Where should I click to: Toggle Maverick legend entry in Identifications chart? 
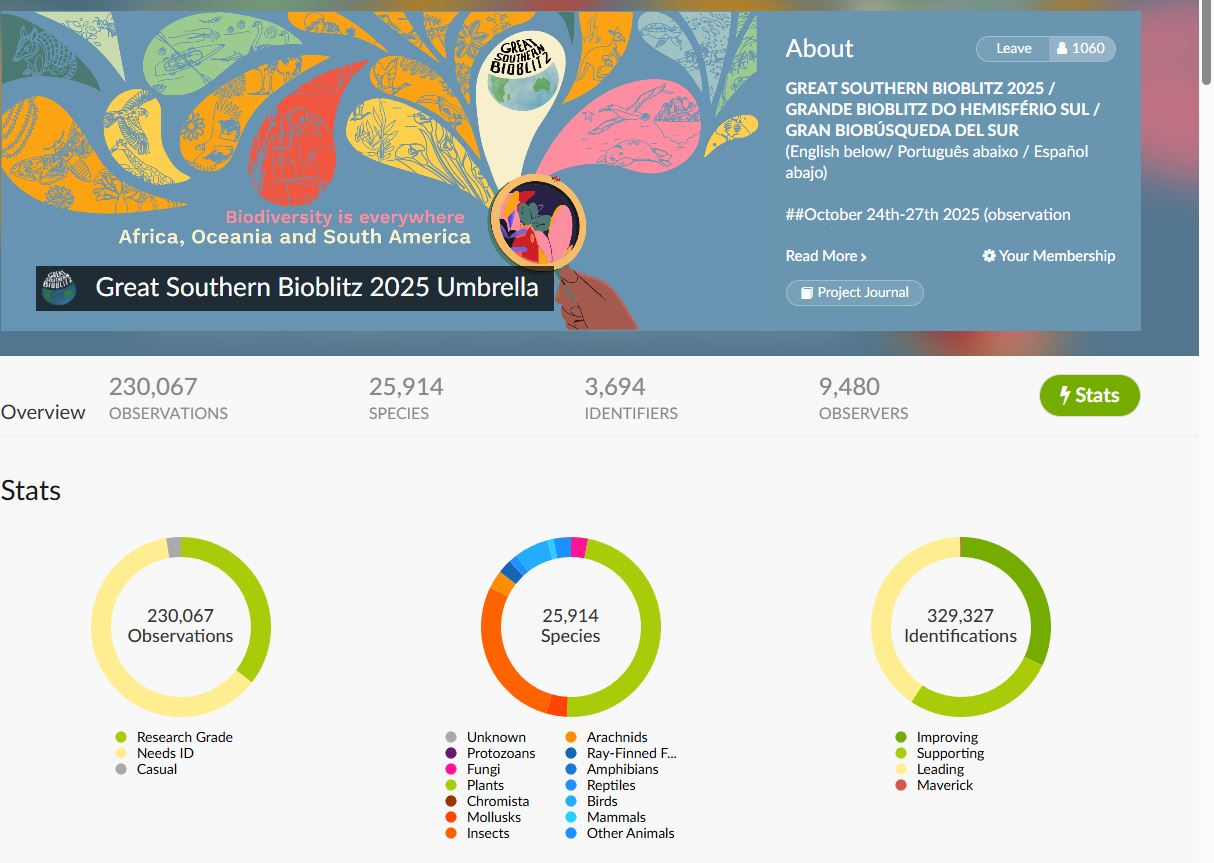(x=944, y=785)
